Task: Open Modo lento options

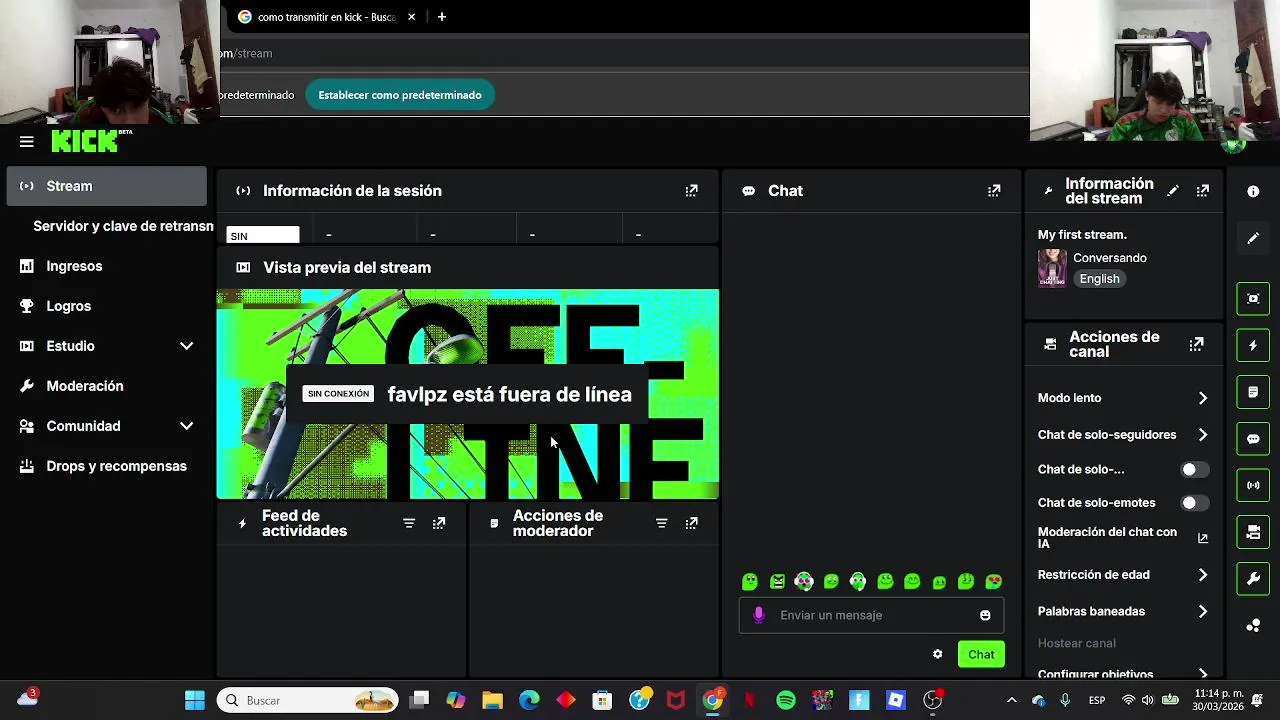Action: pos(1123,398)
